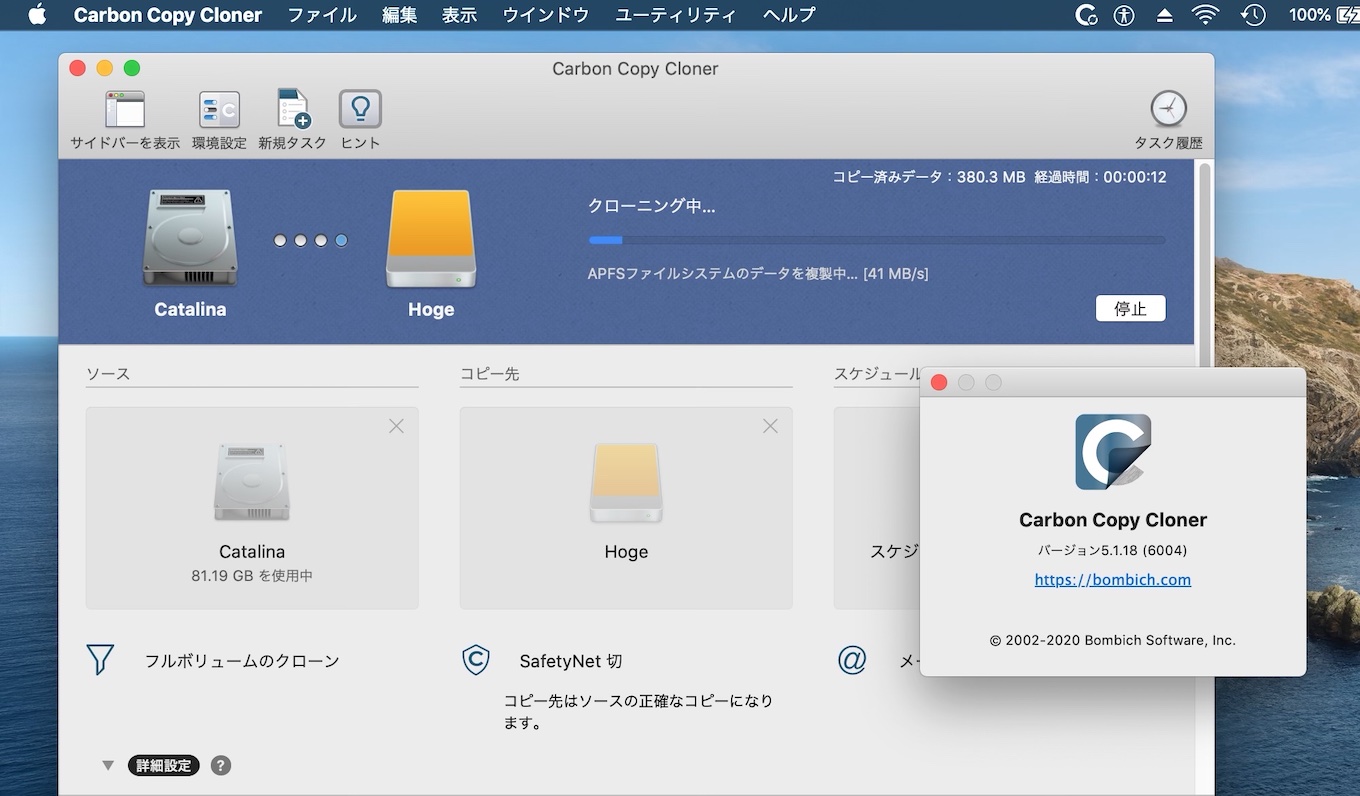The image size is (1360, 796).
Task: Click the ヒント lightbulb icon
Action: point(360,110)
